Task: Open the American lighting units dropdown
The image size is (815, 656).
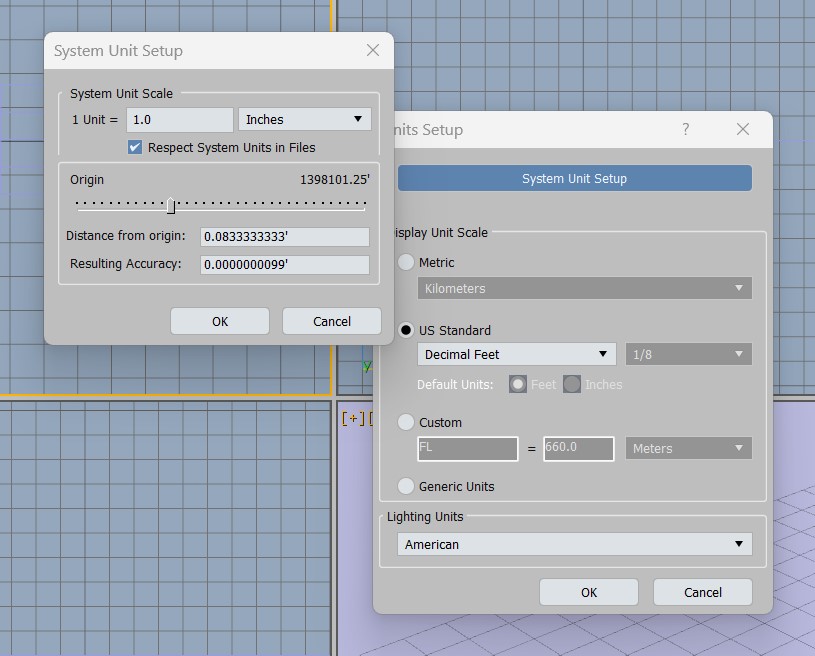Action: pos(575,544)
